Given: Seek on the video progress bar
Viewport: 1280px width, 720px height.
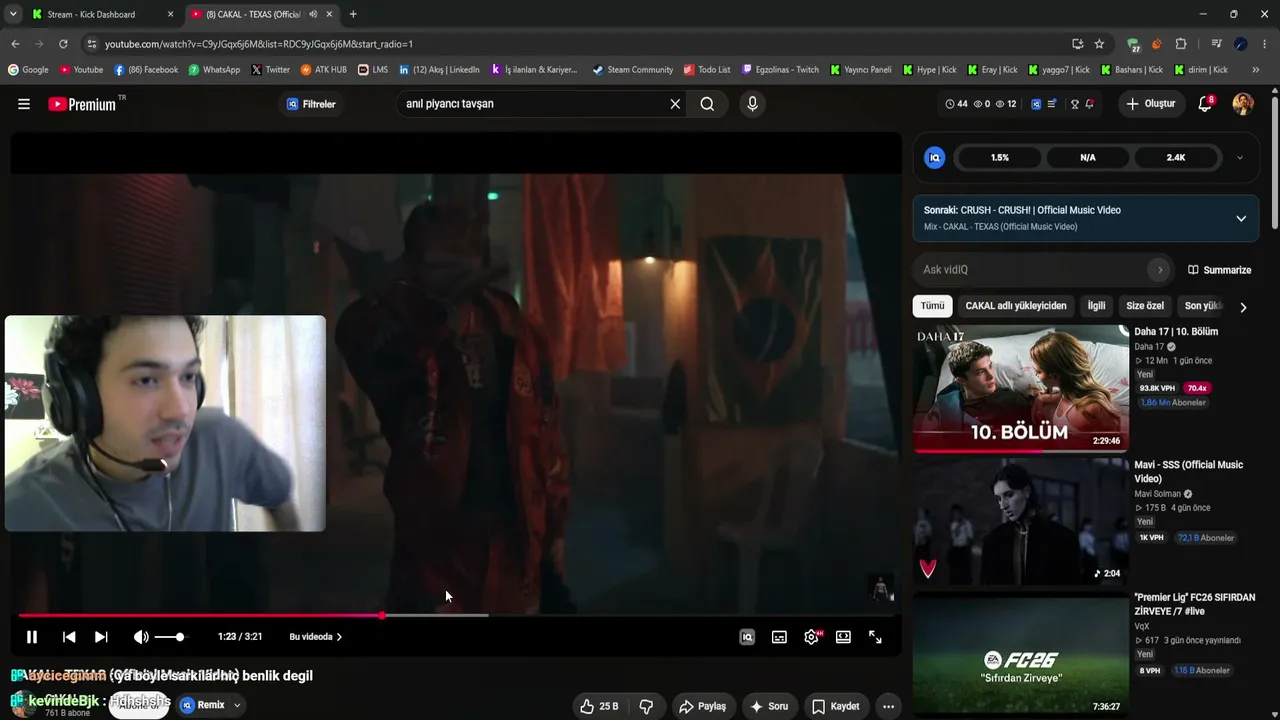Looking at the screenshot, I should [x=456, y=615].
